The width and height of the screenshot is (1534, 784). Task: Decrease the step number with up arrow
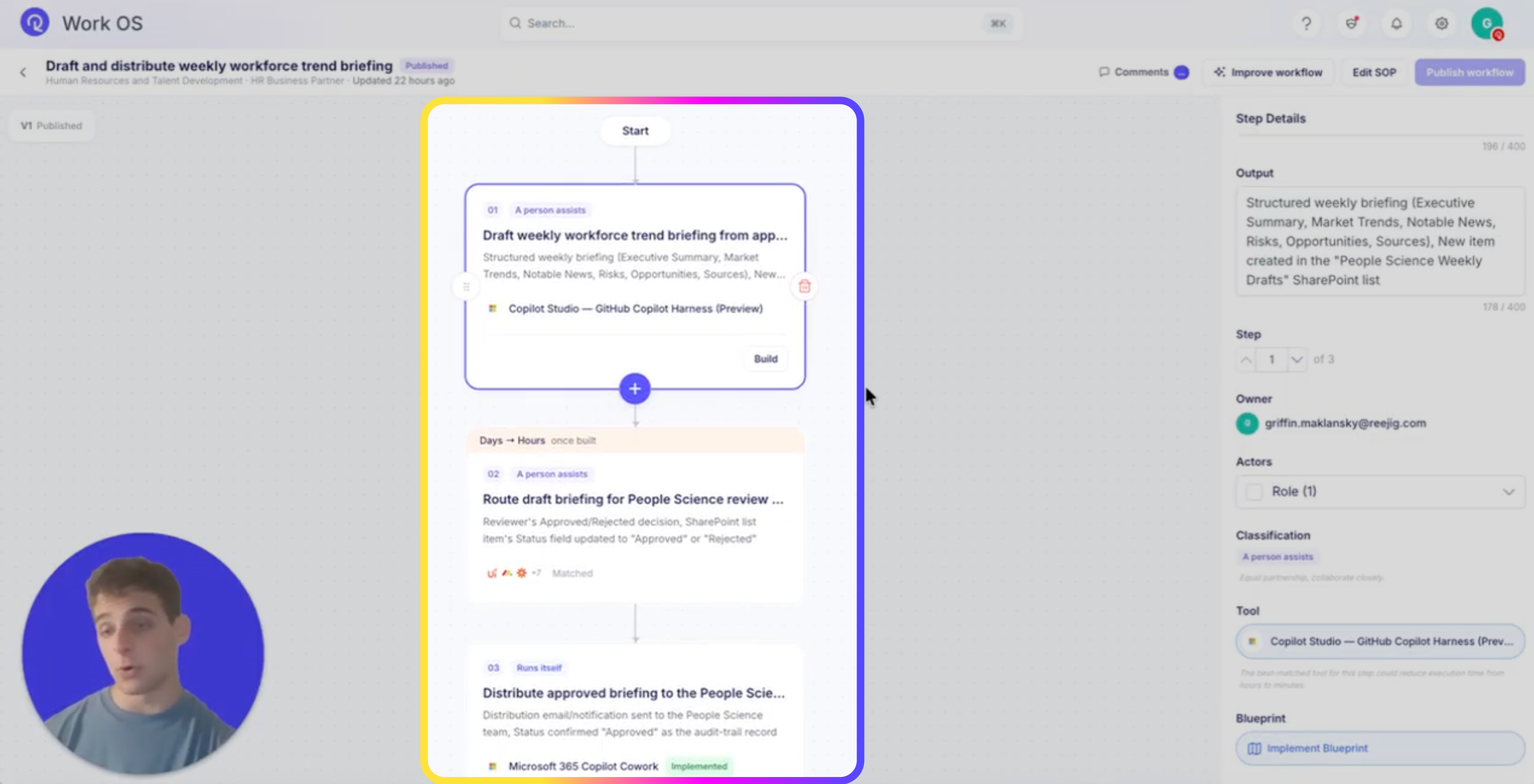1246,359
